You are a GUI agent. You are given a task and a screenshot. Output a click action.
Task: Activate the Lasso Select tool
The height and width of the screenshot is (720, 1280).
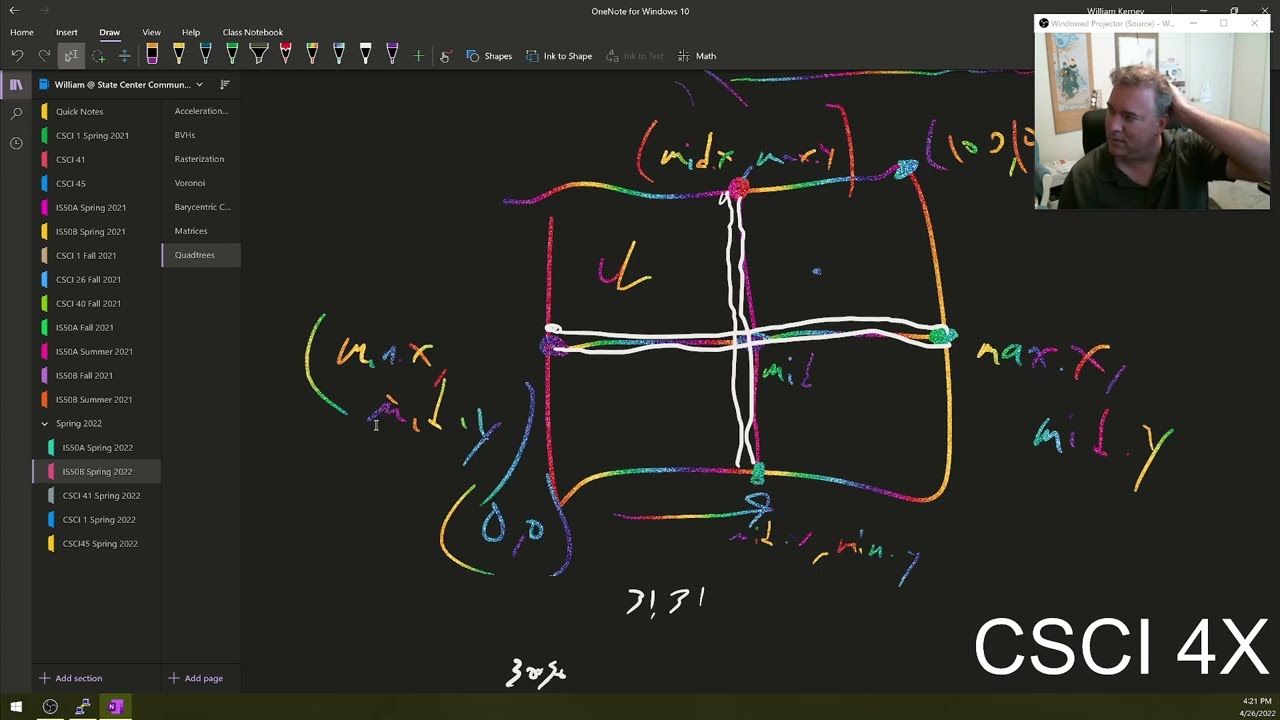[98, 56]
